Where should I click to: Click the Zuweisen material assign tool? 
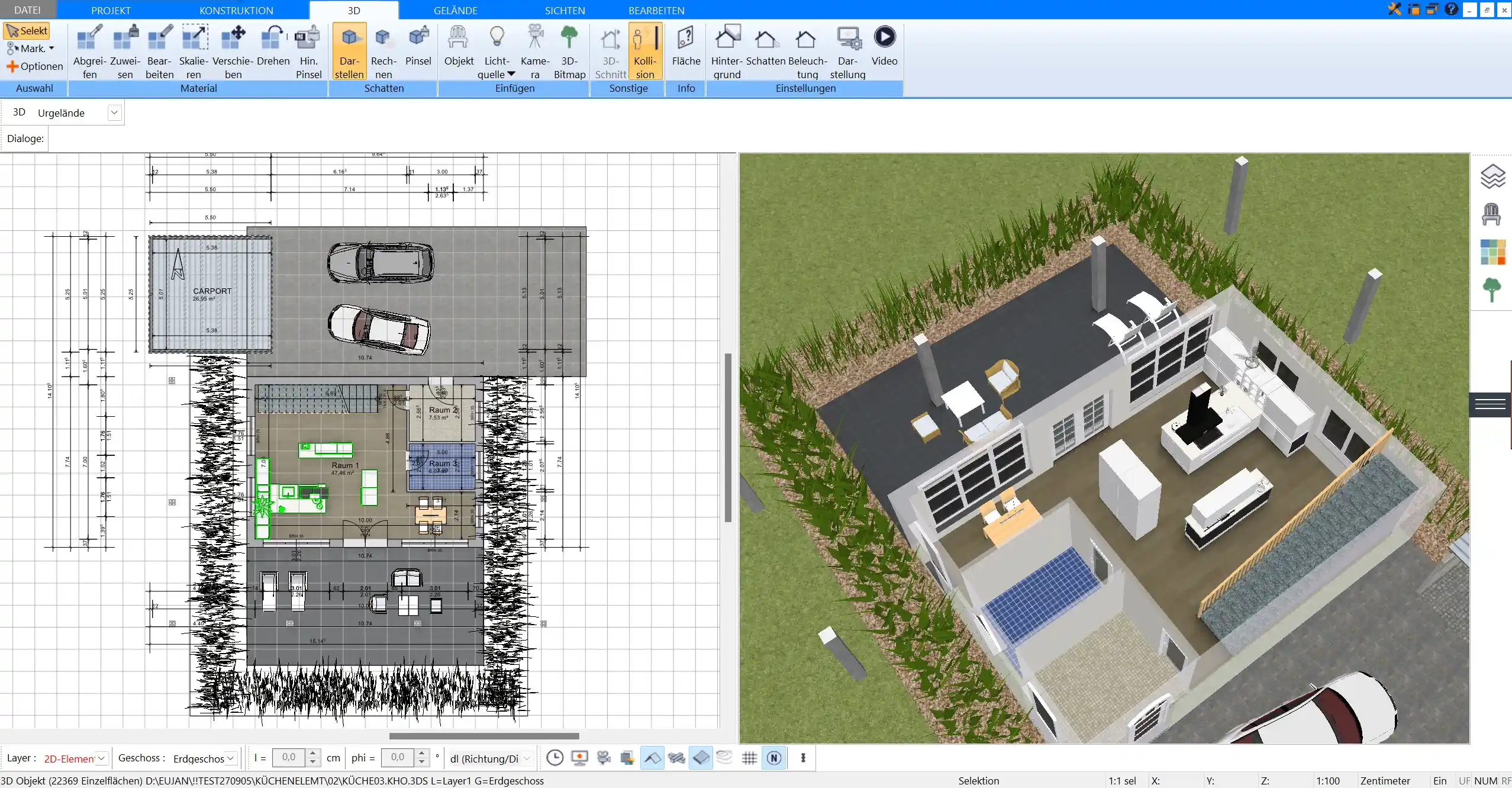pos(125,52)
